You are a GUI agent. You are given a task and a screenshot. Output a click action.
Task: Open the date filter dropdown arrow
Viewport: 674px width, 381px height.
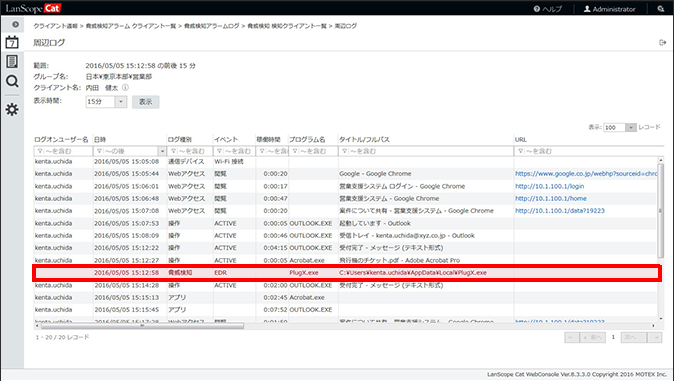pyautogui.click(x=162, y=151)
